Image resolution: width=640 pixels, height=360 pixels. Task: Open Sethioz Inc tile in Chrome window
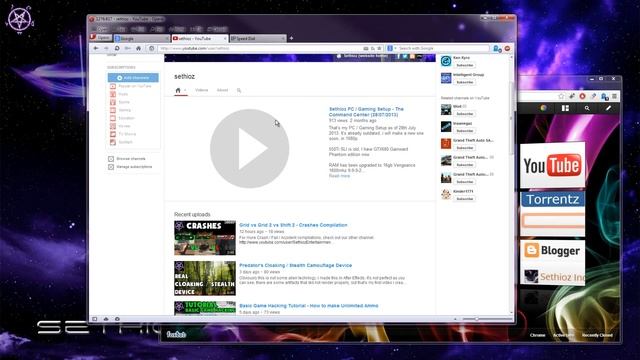pos(554,277)
